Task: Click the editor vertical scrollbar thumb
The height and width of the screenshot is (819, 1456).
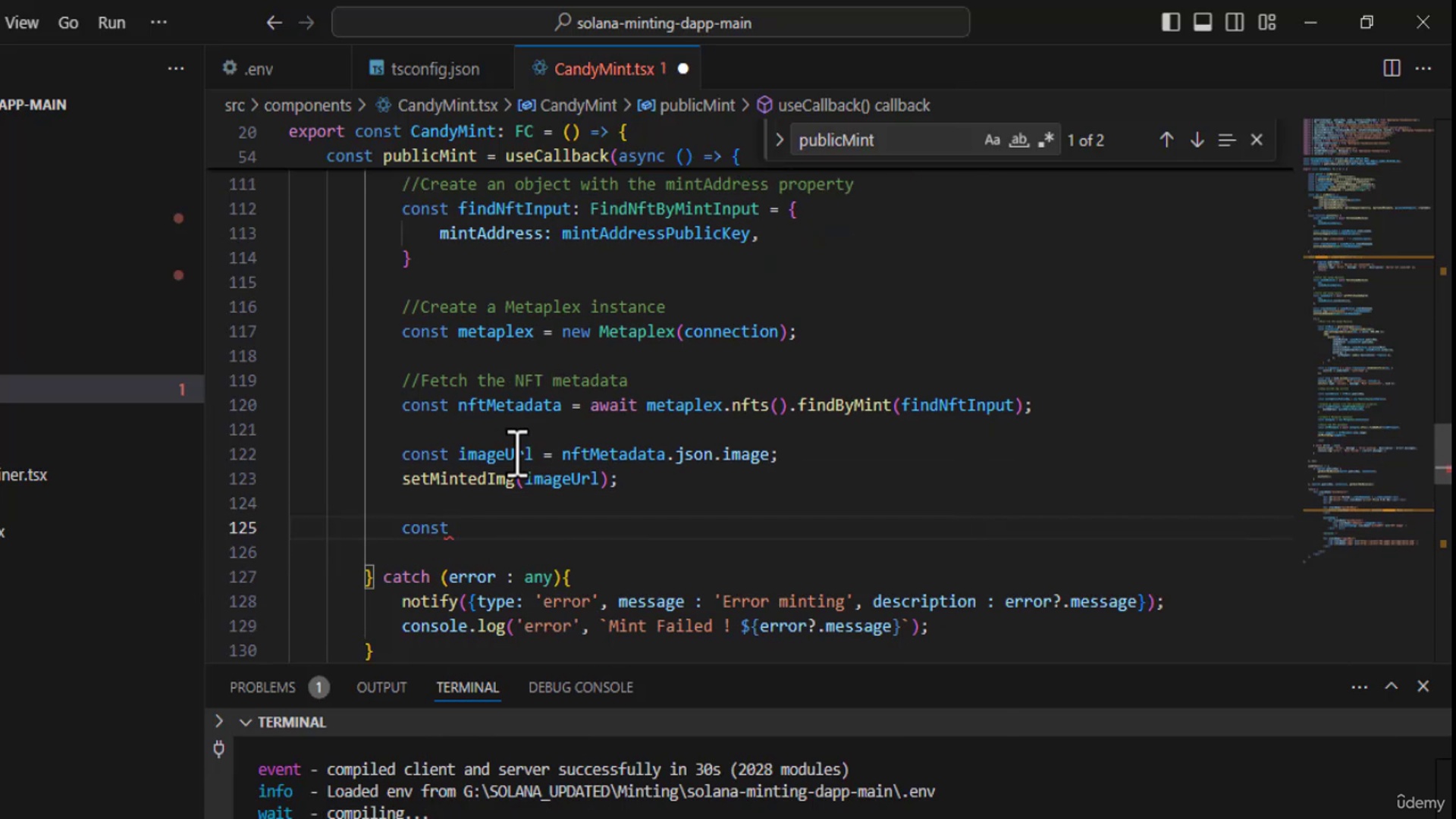Action: pos(1443,453)
